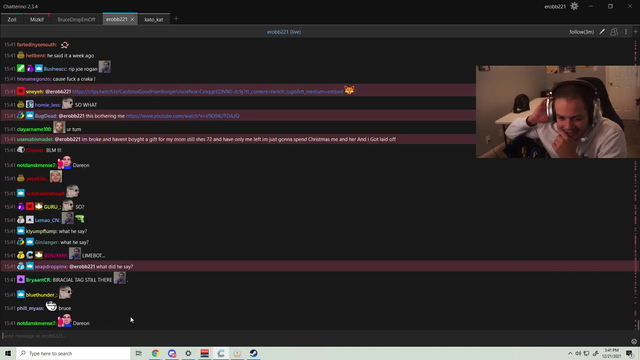Open the BruceDropEmOff tab
The width and height of the screenshot is (640, 360).
(76, 19)
